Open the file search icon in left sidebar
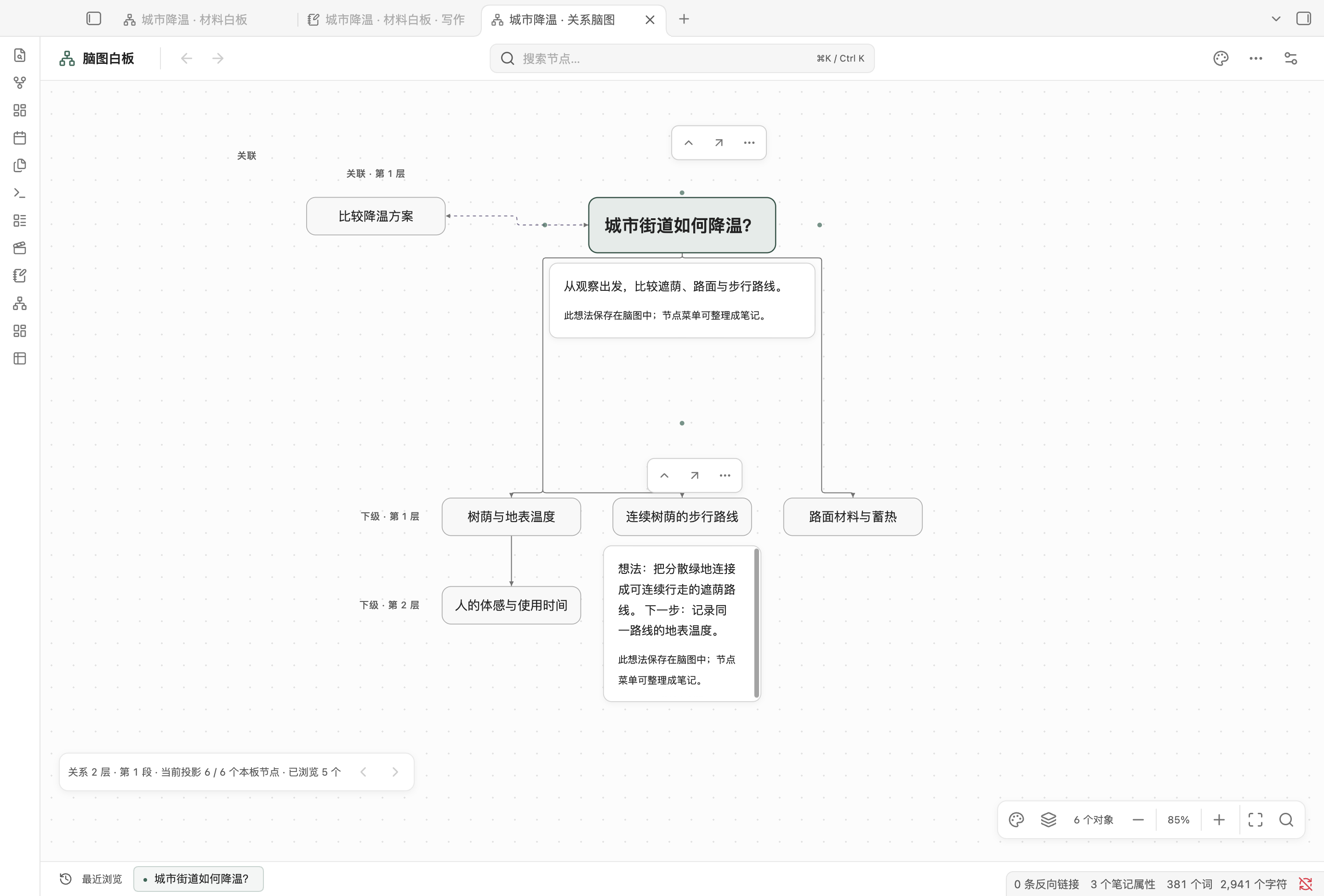This screenshot has width=1324, height=896. [x=20, y=55]
